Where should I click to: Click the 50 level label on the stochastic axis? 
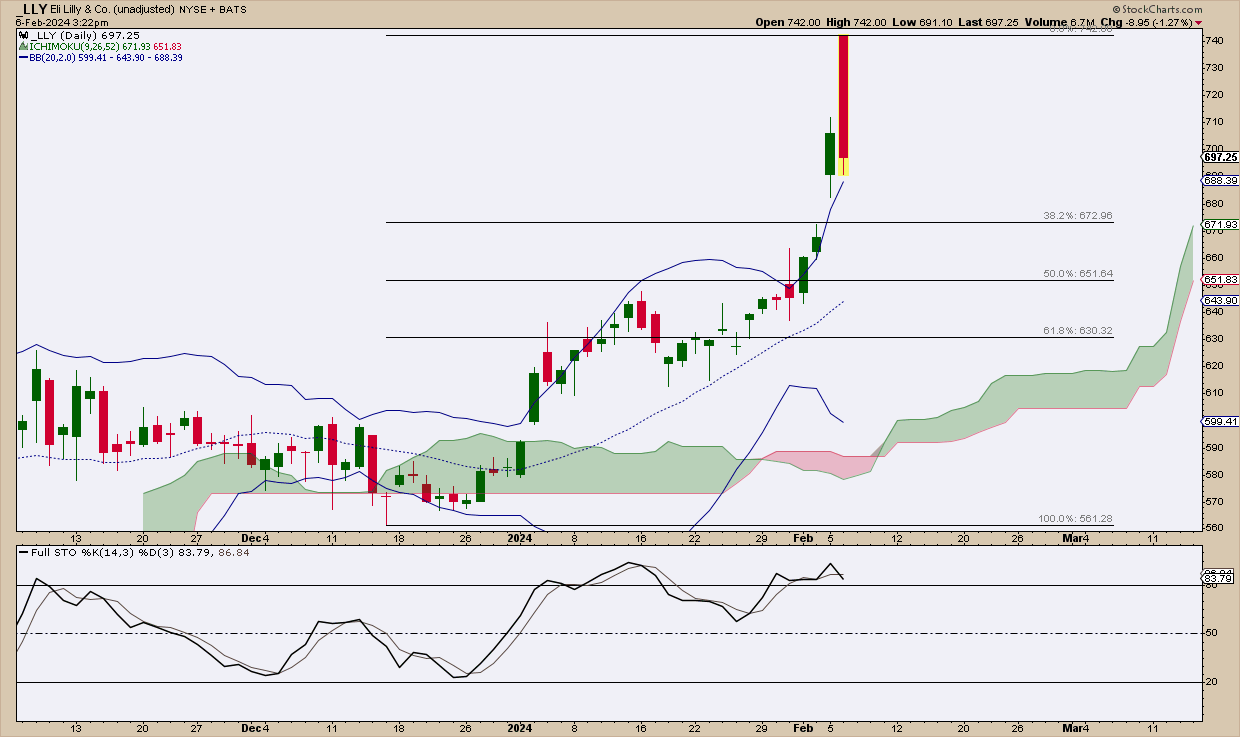[x=1209, y=634]
